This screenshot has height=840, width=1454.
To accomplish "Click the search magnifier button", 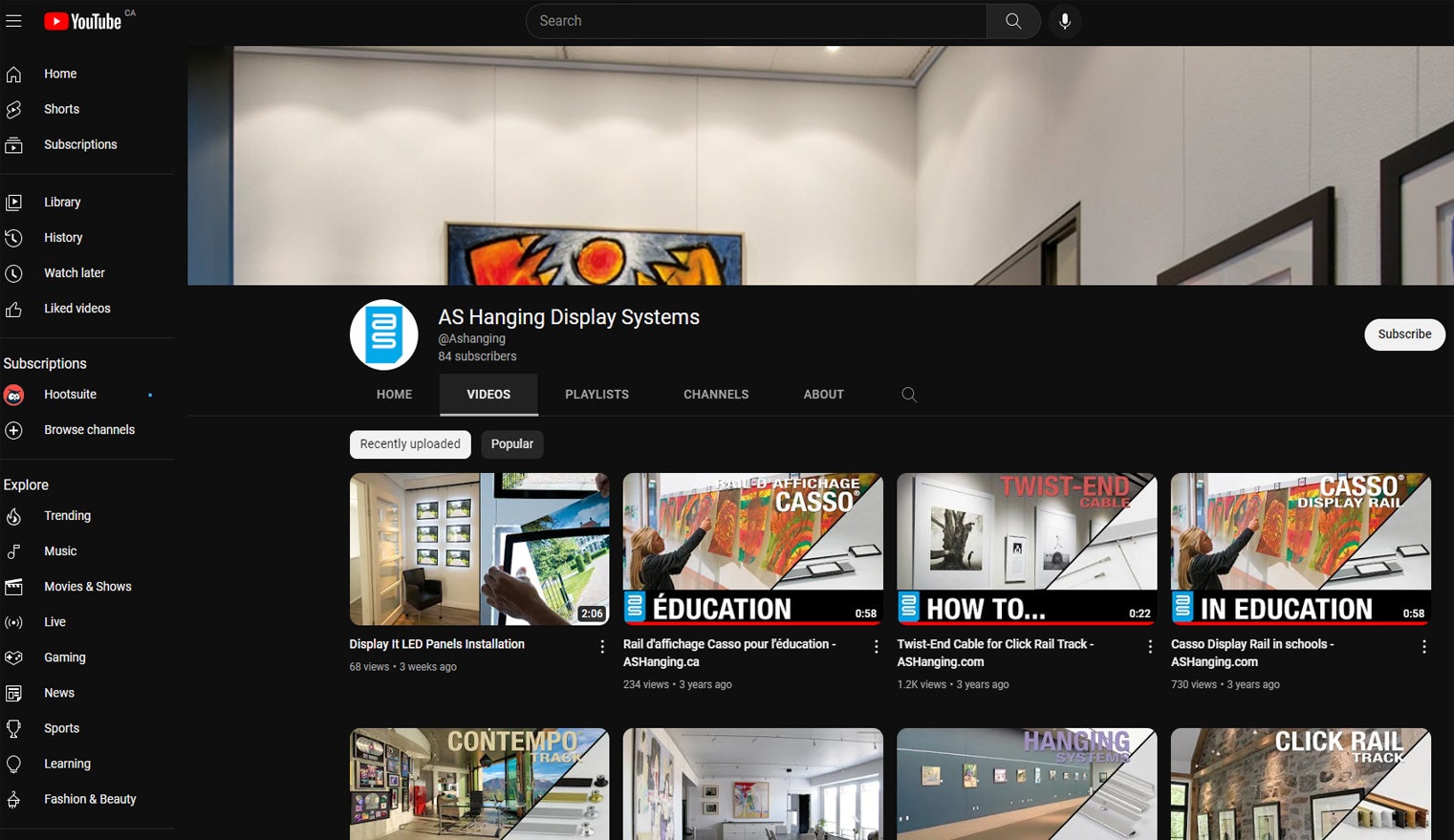I will click(1013, 21).
